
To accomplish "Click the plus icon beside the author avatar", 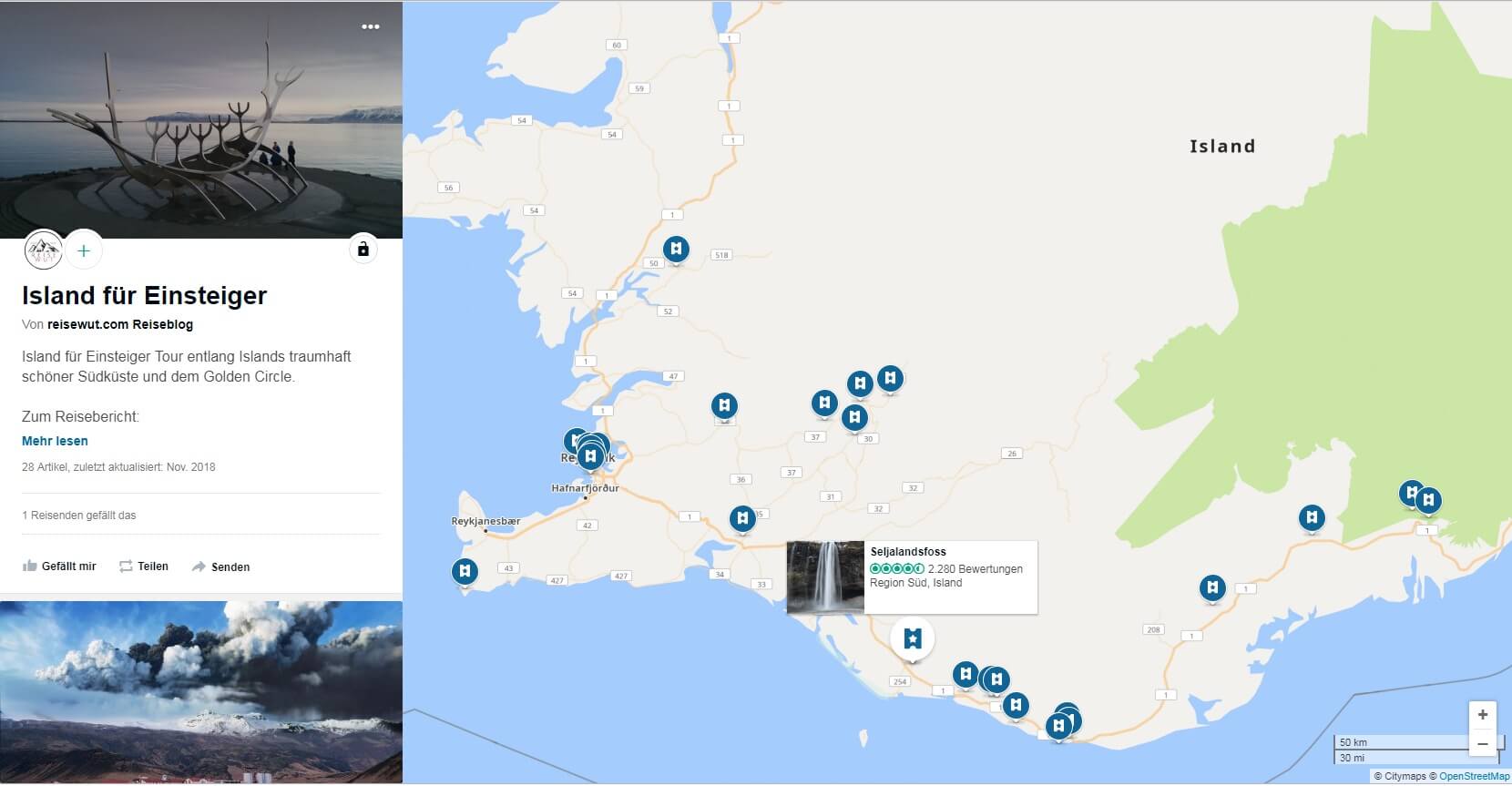I will (84, 250).
